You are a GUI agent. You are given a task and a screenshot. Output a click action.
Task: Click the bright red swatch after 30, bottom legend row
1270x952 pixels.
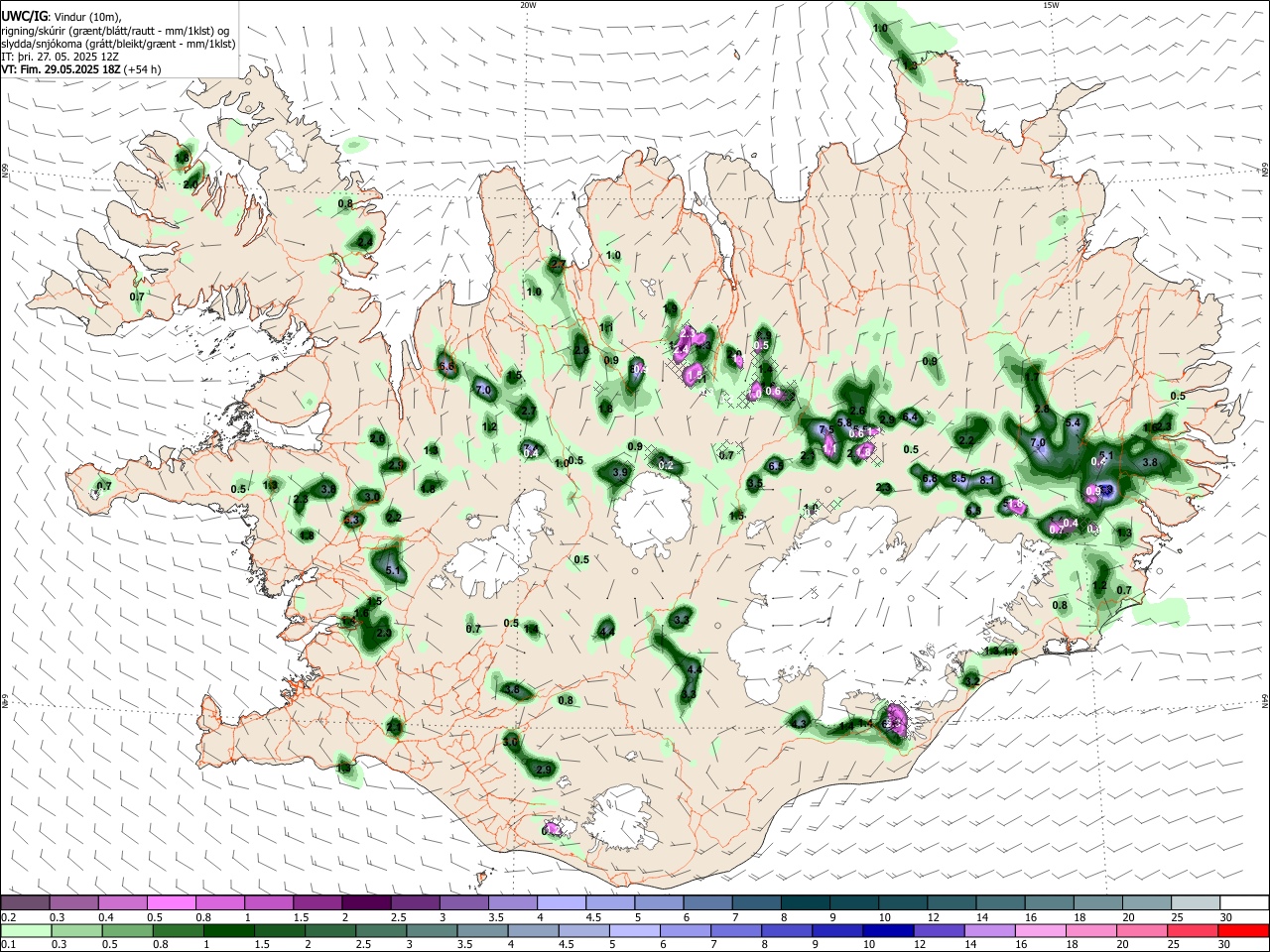pos(1244,930)
